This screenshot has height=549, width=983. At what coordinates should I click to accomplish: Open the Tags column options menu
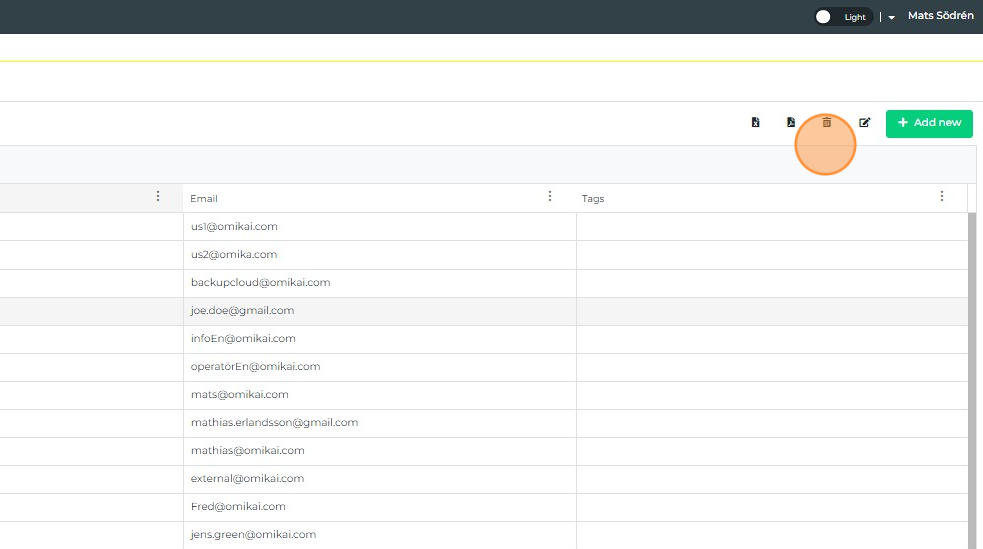coord(942,197)
